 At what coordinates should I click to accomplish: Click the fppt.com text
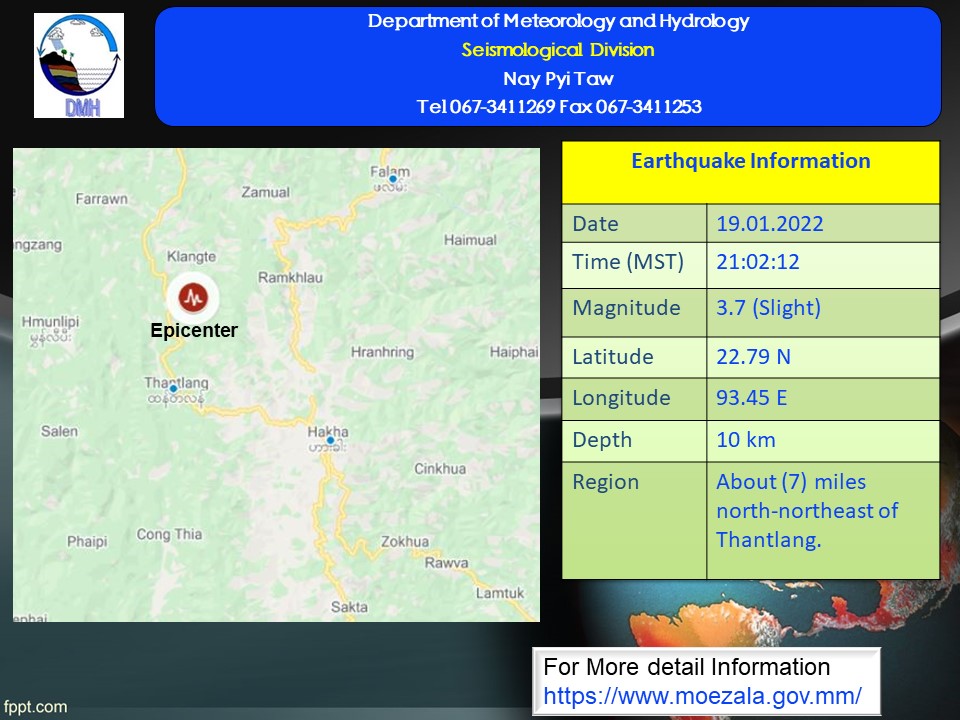36,707
